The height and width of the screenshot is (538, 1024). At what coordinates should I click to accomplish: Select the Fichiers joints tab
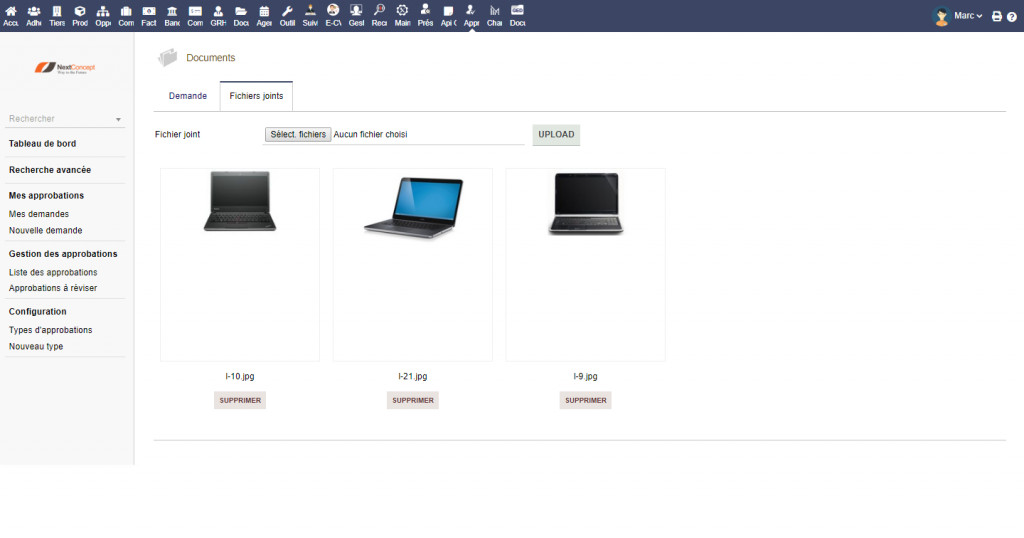pyautogui.click(x=256, y=96)
